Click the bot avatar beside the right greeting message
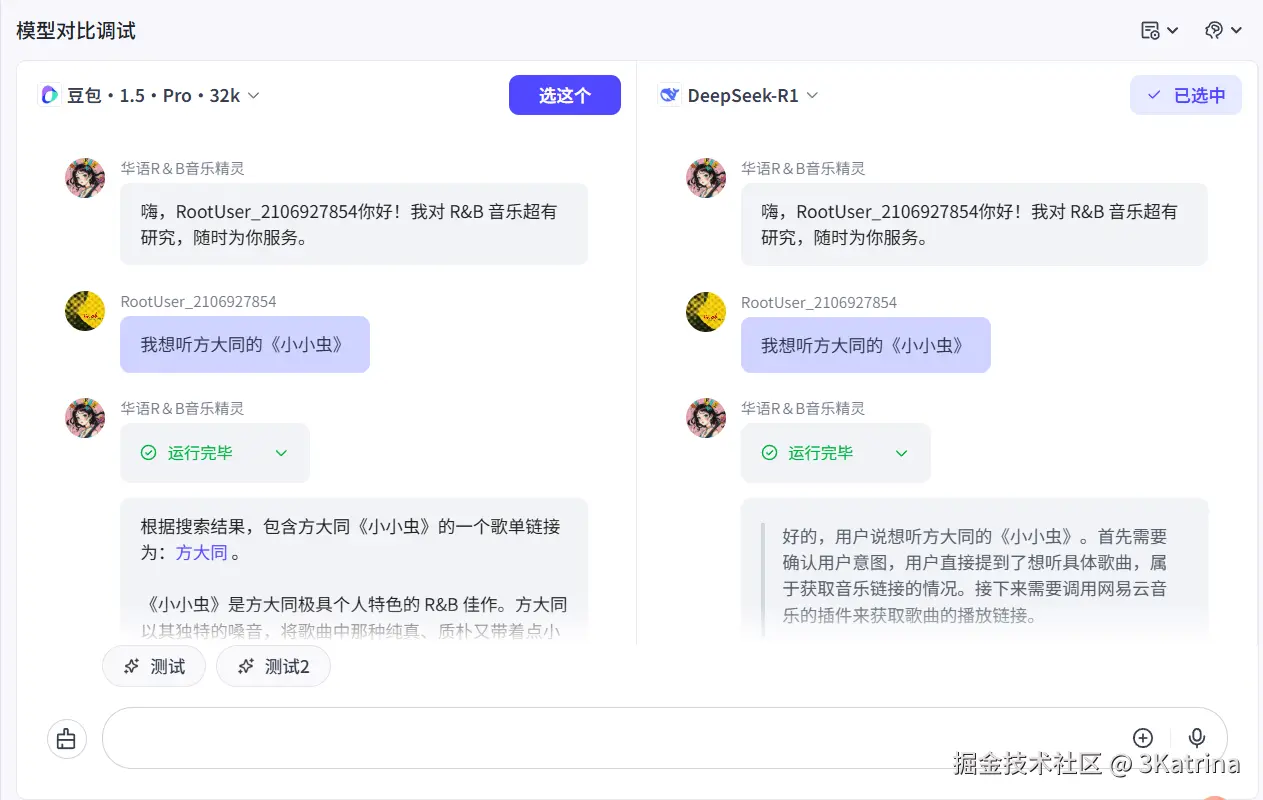The image size is (1263, 800). coord(706,177)
